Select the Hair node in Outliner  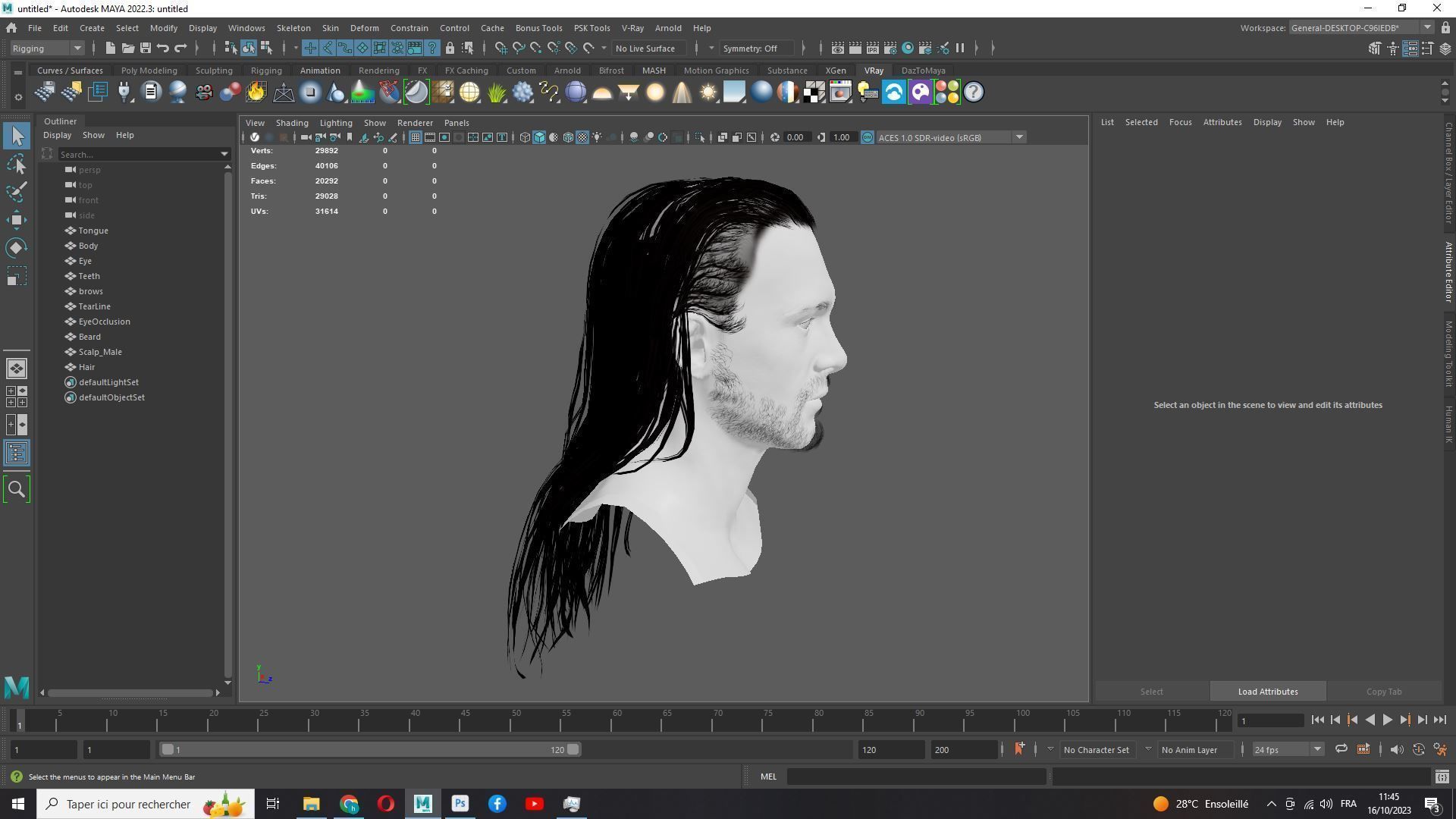click(86, 367)
